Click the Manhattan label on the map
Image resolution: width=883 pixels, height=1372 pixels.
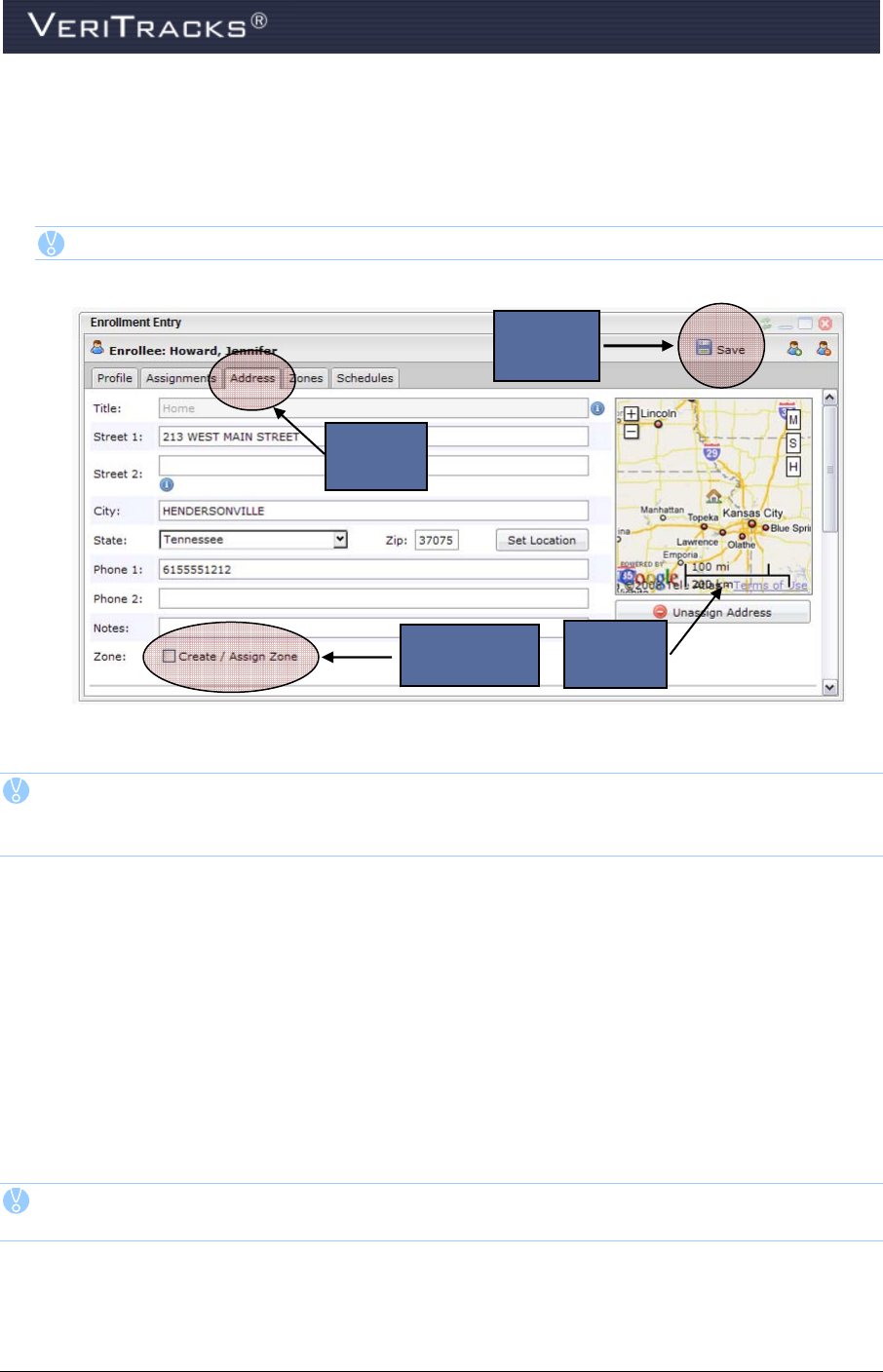coord(662,510)
